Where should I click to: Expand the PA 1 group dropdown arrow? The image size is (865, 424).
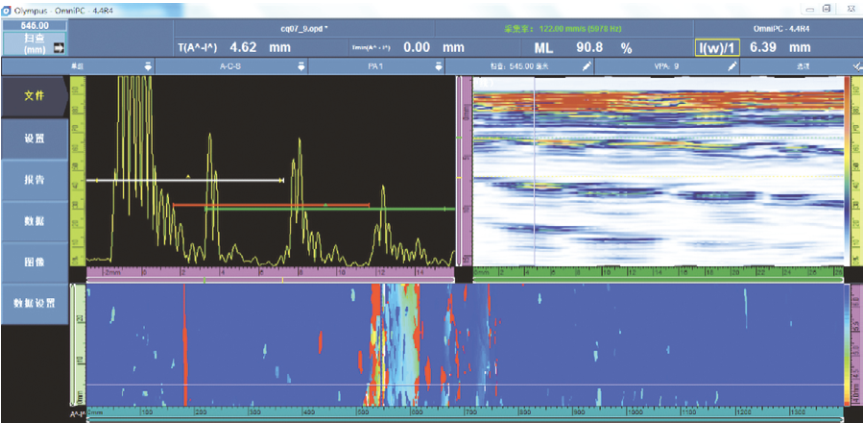click(x=438, y=66)
